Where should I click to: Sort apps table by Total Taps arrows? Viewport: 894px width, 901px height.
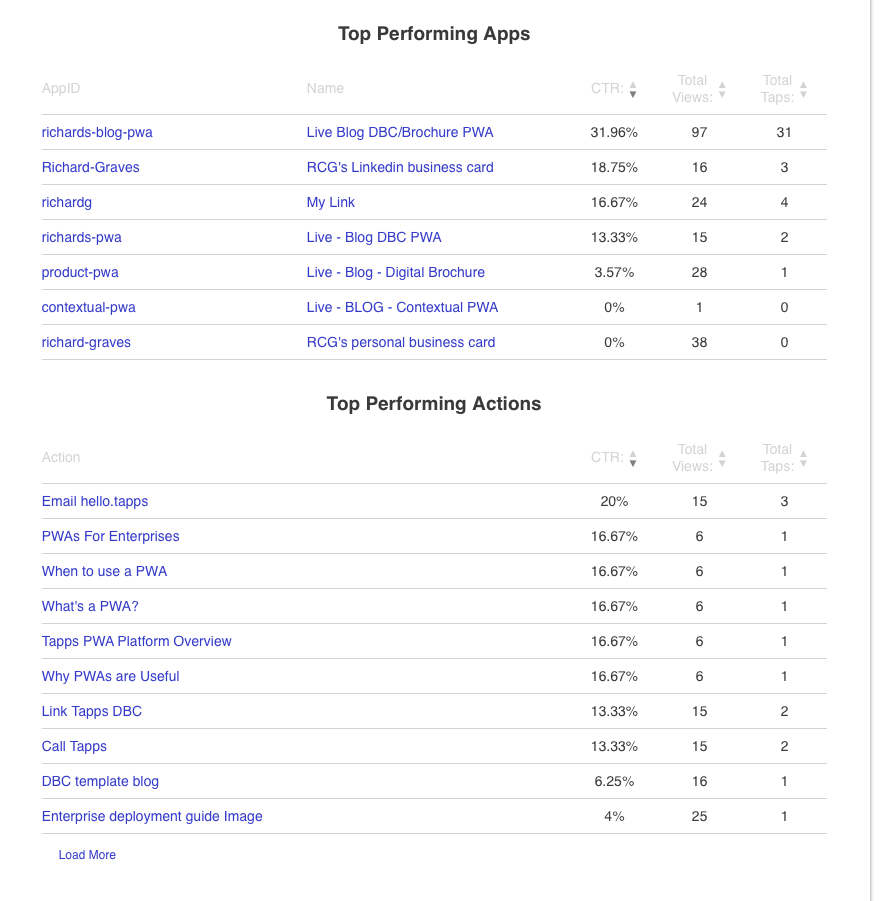click(803, 89)
